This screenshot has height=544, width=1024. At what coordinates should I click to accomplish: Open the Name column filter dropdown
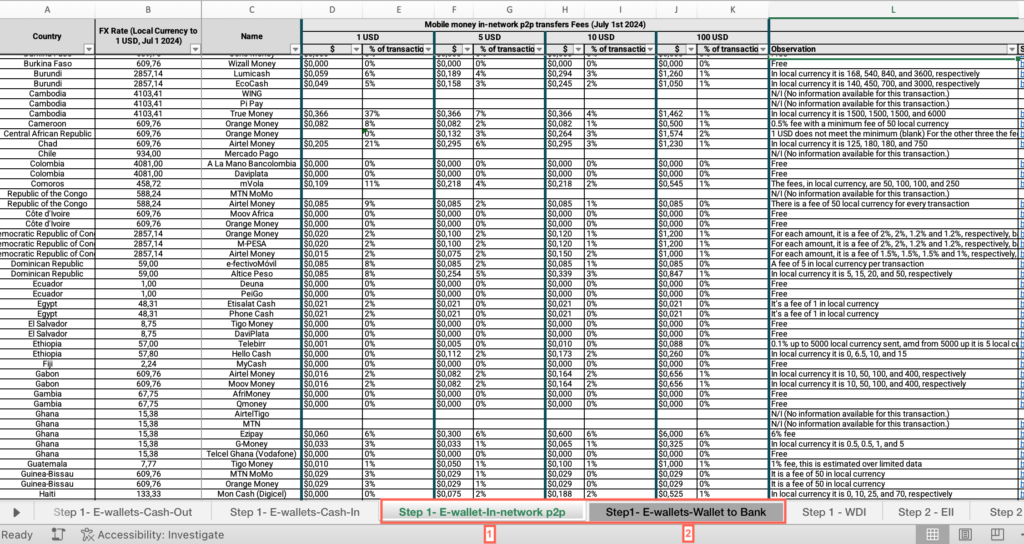(295, 50)
